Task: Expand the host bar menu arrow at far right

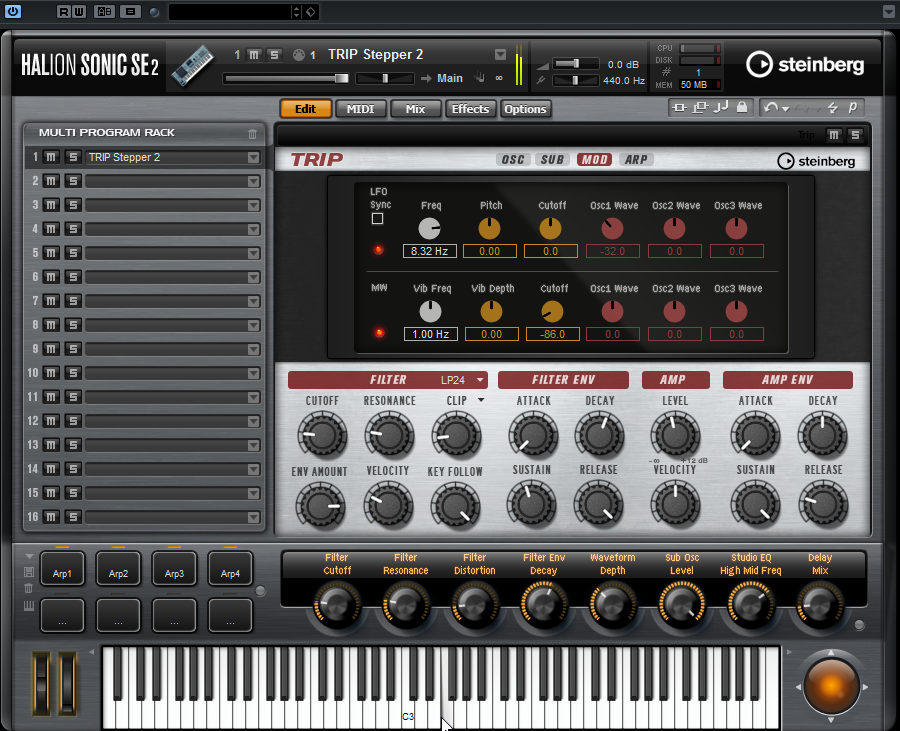Action: tap(889, 11)
